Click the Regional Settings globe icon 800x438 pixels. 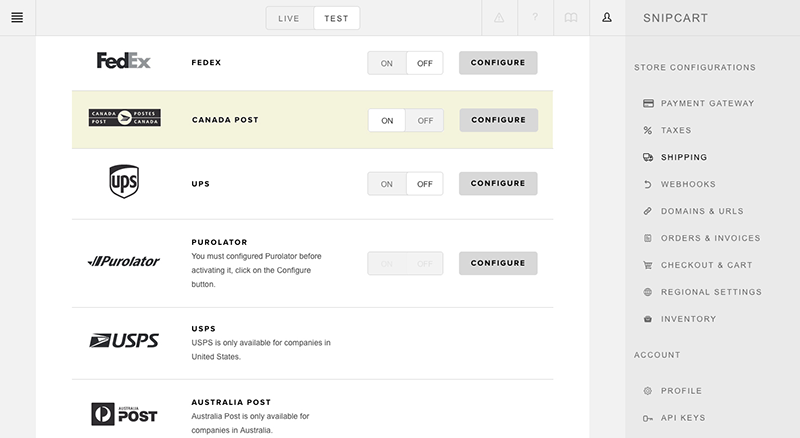[647, 292]
